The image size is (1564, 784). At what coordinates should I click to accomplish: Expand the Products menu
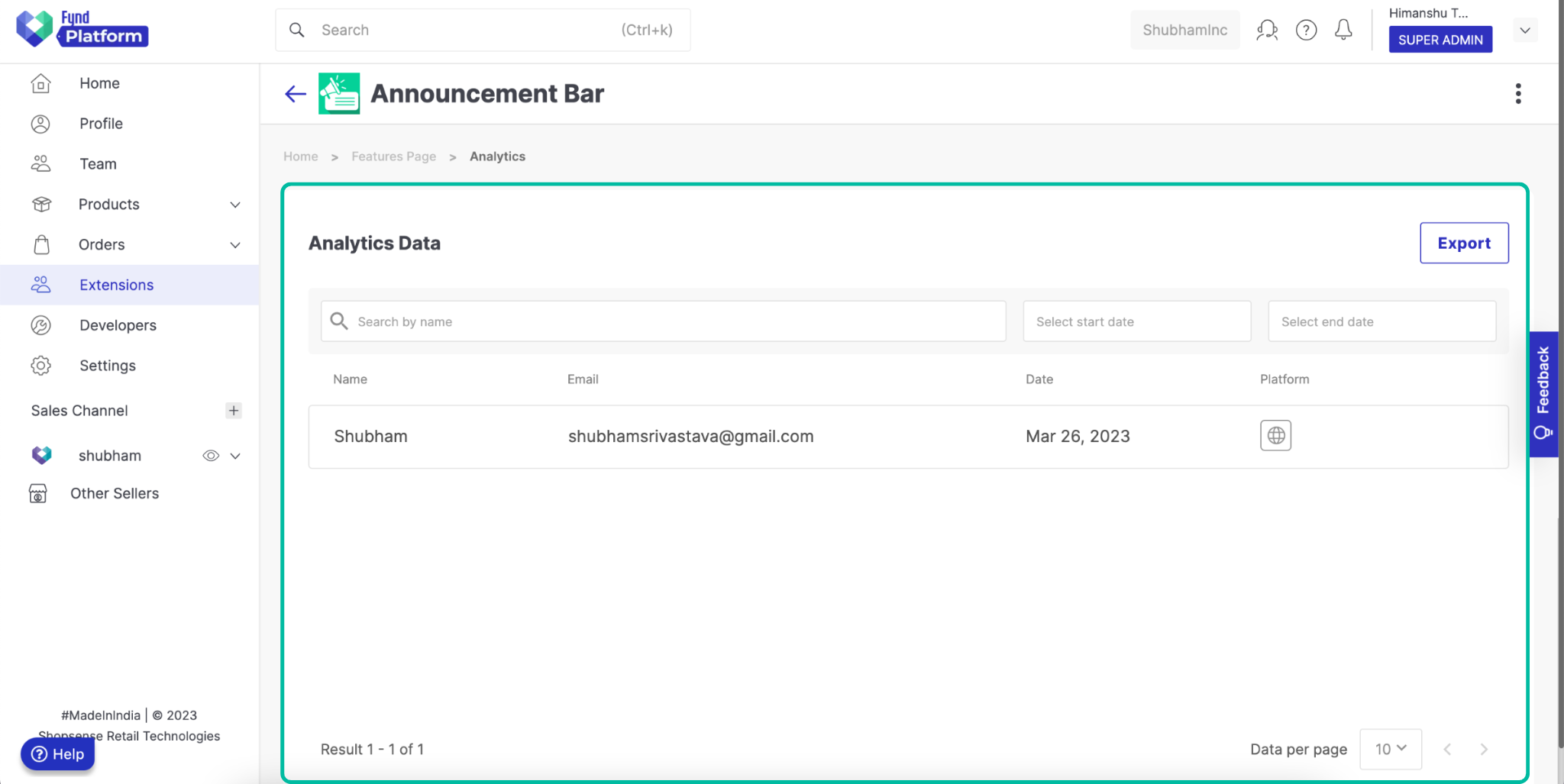[x=234, y=204]
